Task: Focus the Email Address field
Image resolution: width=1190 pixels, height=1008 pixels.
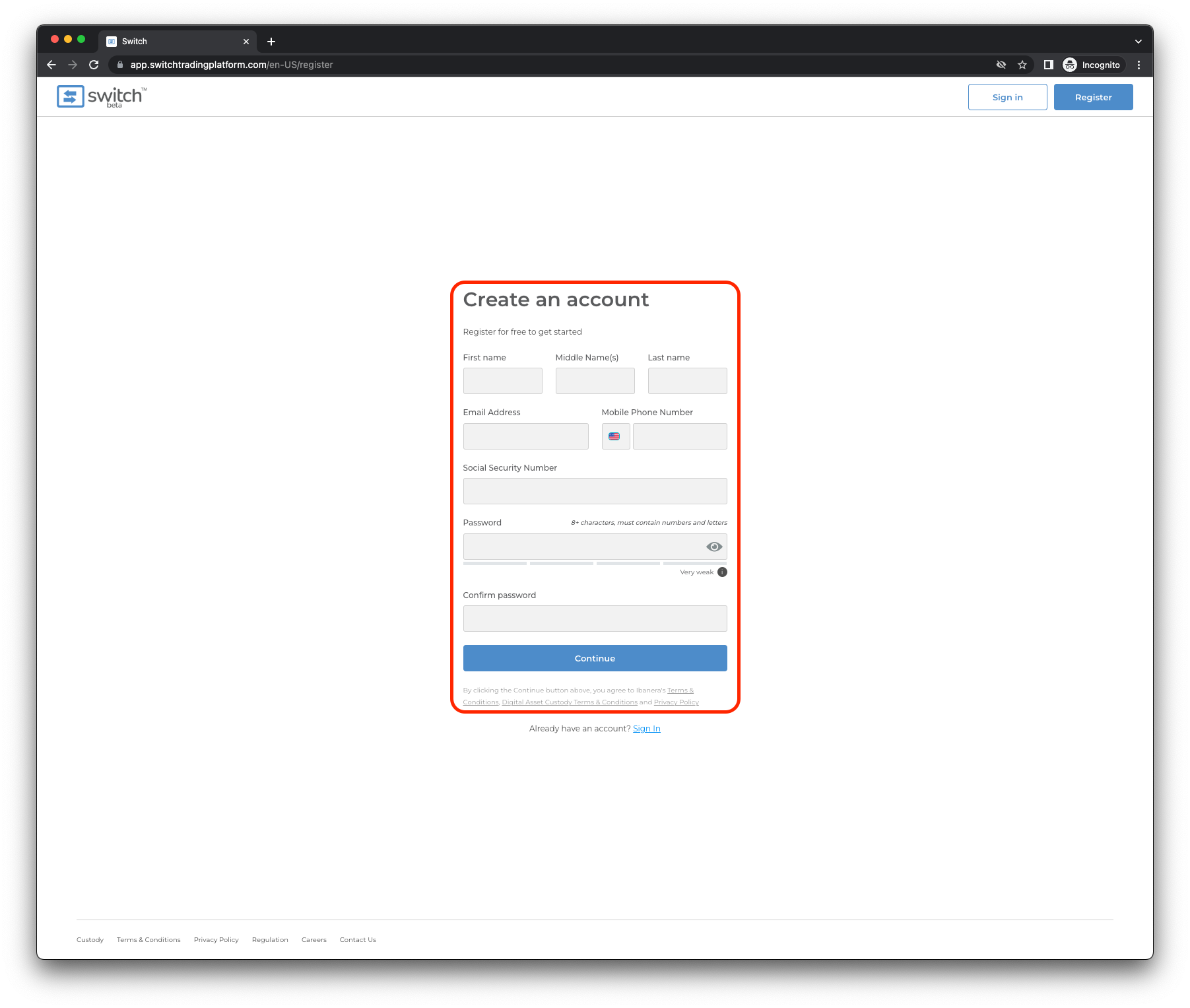Action: [x=525, y=436]
